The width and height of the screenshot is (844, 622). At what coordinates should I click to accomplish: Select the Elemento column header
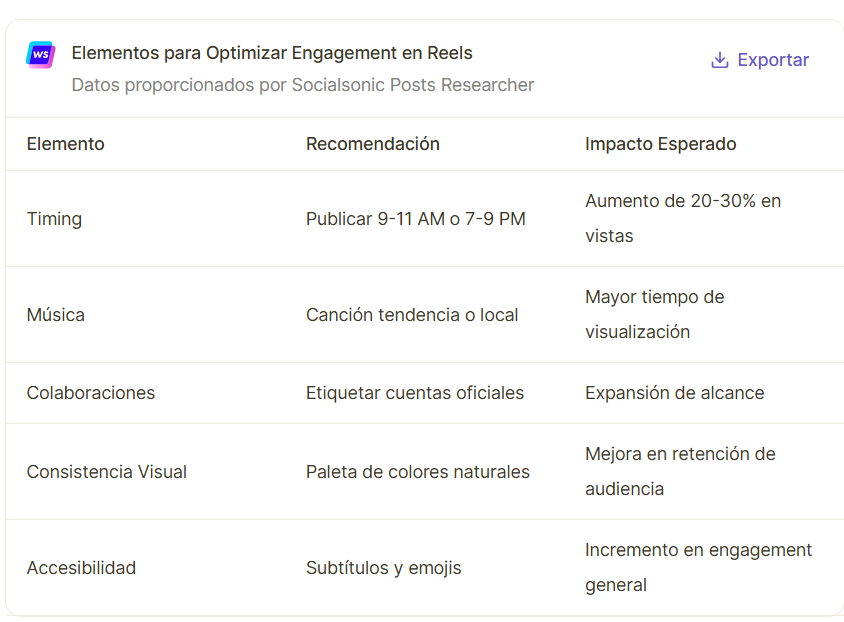click(66, 144)
